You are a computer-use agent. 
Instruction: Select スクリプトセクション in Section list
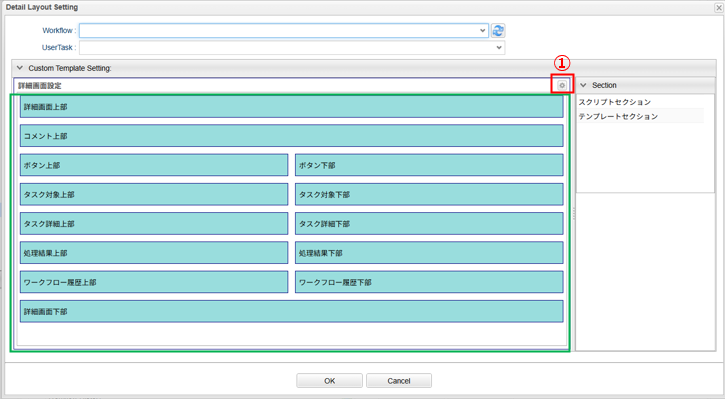pyautogui.click(x=615, y=102)
